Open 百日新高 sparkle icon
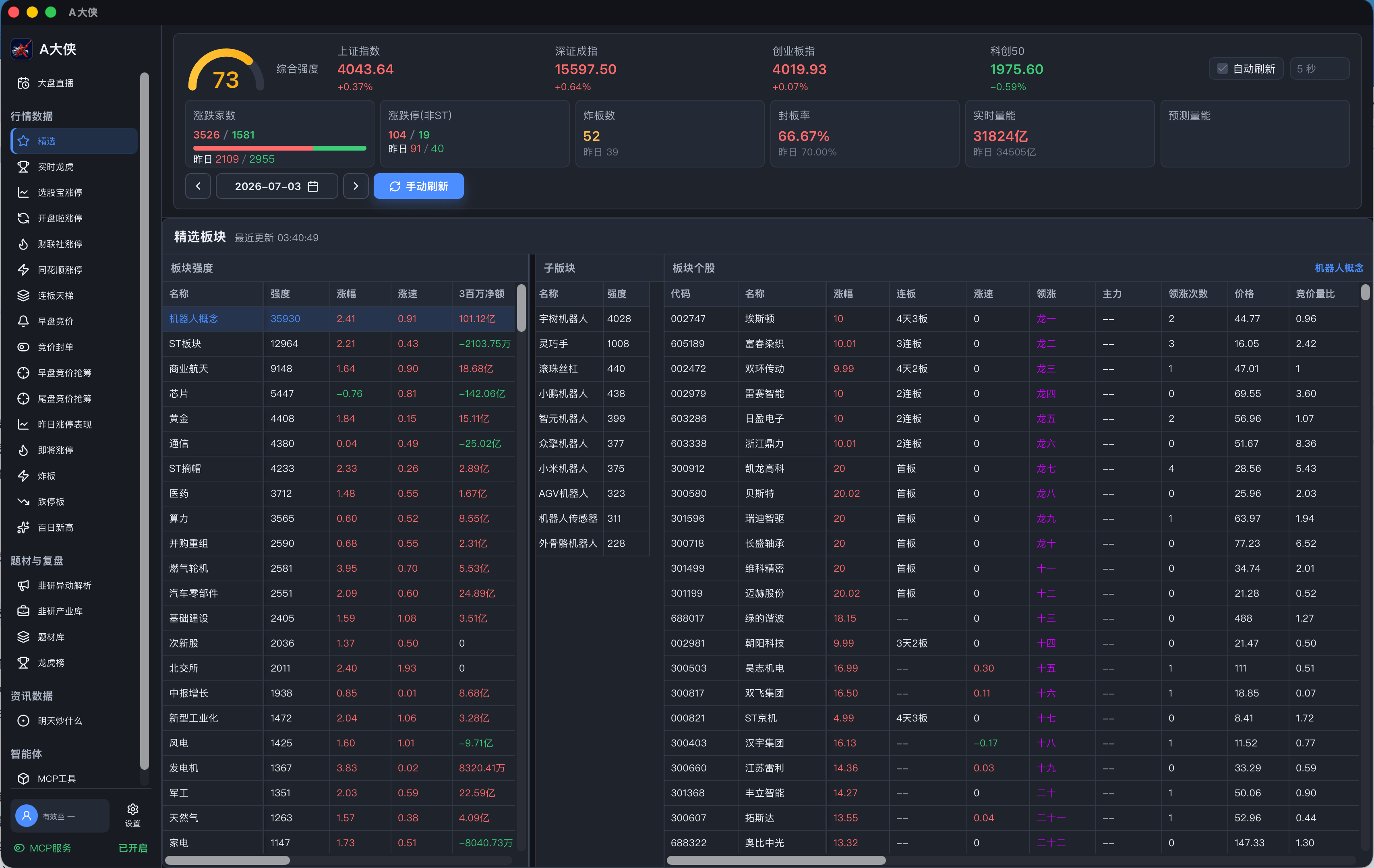The width and height of the screenshot is (1374, 868). [23, 527]
